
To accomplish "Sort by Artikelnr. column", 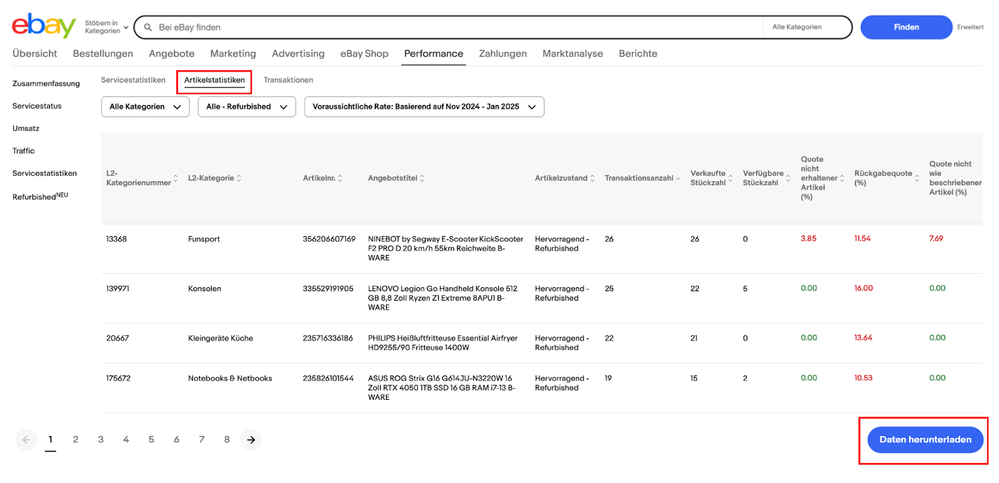I will click(325, 178).
